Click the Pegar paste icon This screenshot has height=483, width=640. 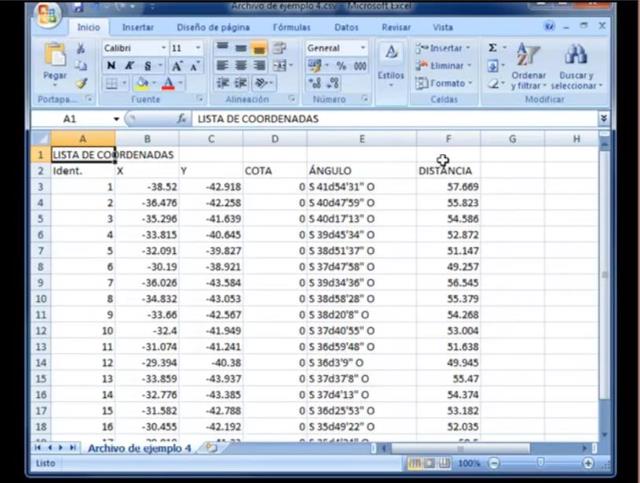click(x=55, y=55)
